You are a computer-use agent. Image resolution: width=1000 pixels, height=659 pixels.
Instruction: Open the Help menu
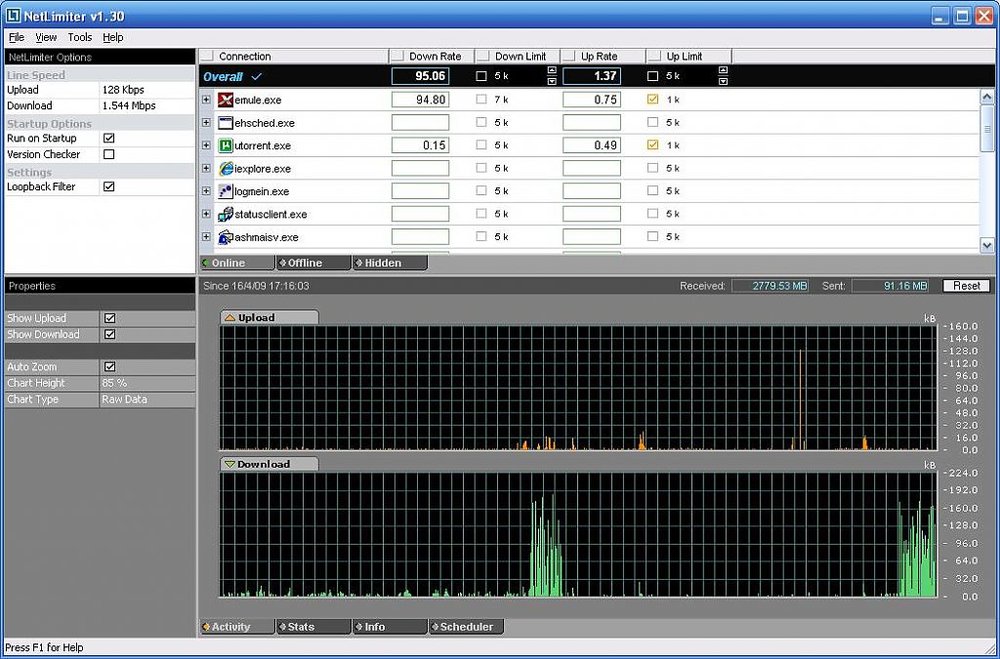click(x=113, y=38)
